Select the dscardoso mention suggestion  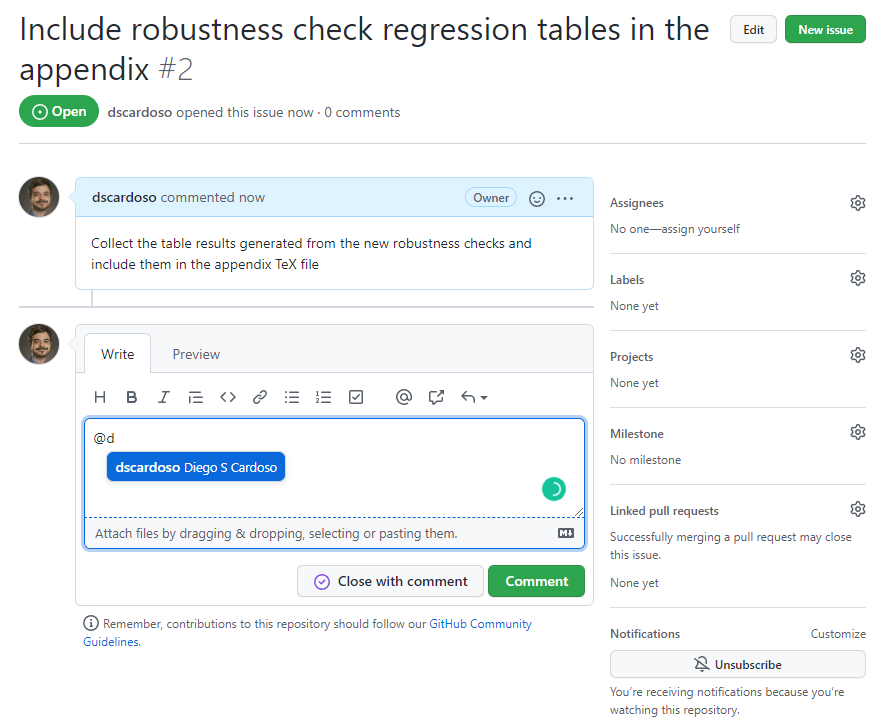coord(196,467)
